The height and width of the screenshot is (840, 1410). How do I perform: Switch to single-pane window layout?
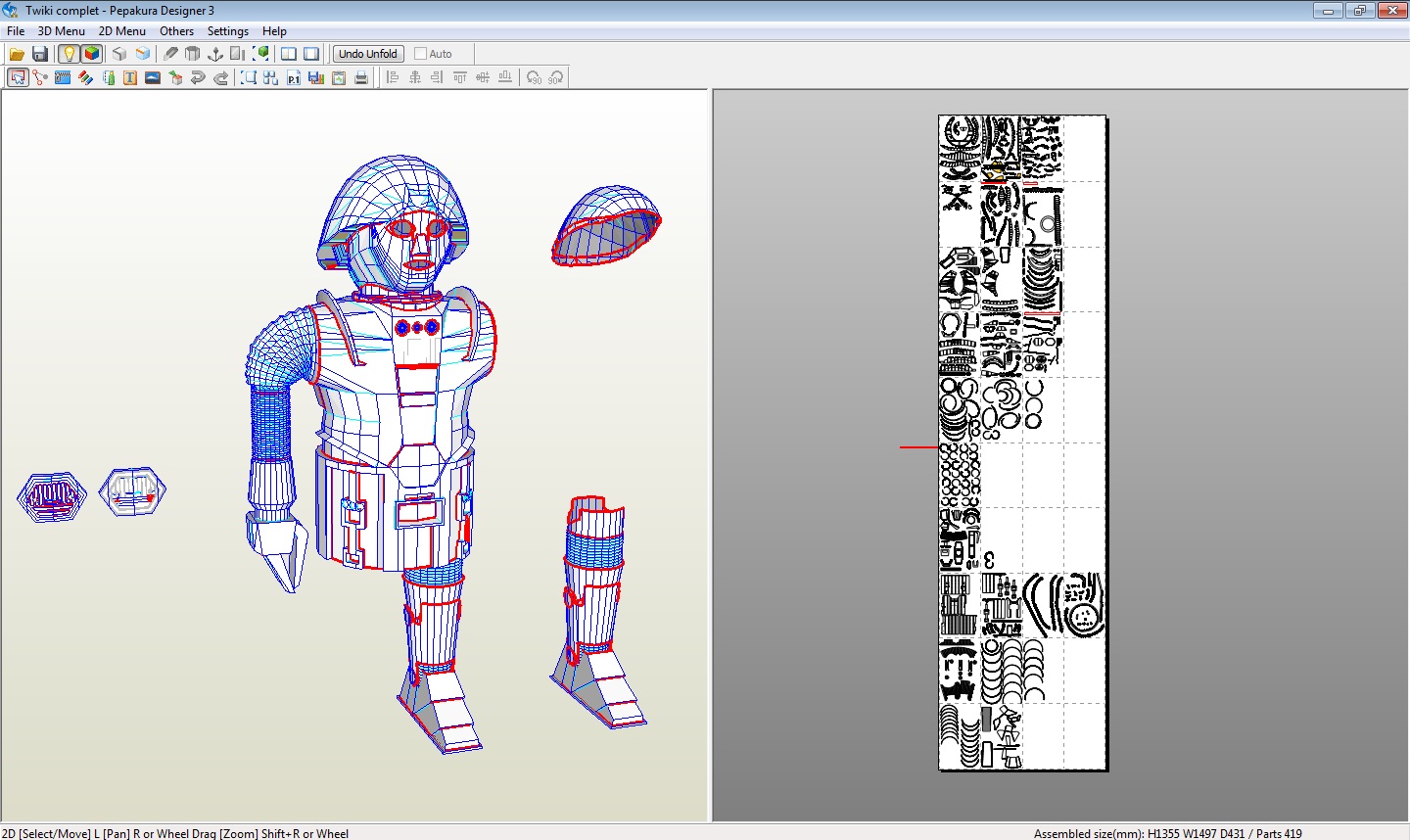pyautogui.click(x=311, y=54)
